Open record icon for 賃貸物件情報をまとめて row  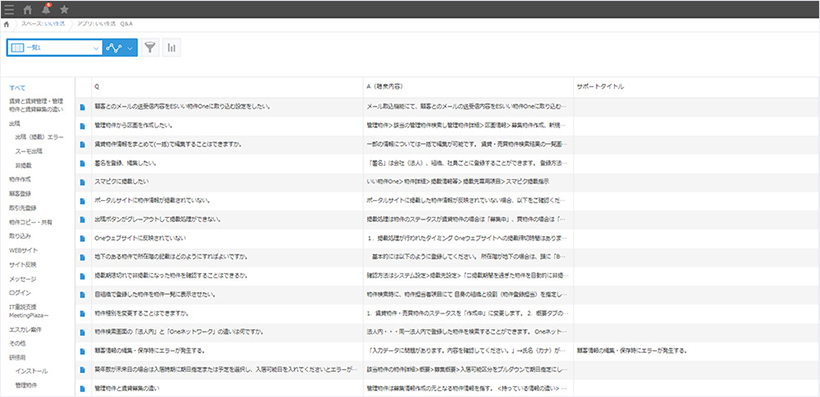pos(82,144)
